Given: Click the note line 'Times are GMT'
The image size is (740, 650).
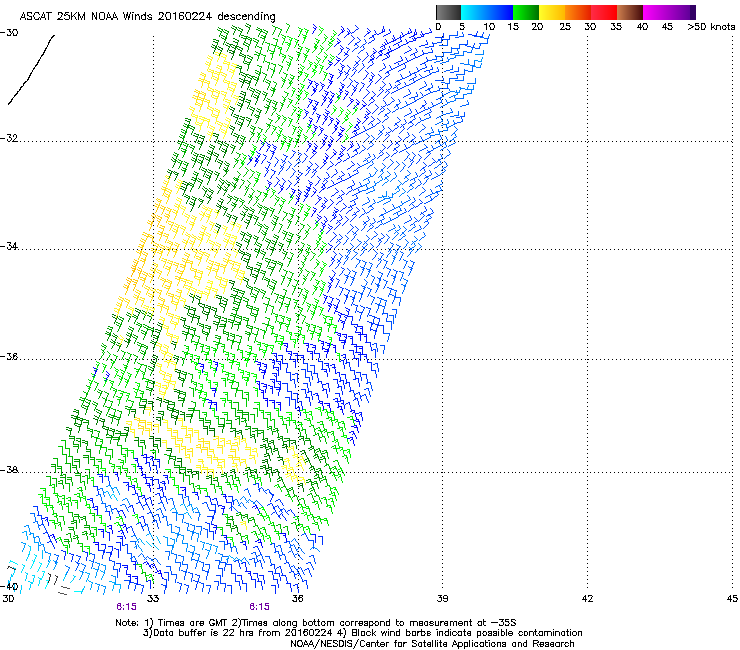Looking at the screenshot, I should pos(195,623).
